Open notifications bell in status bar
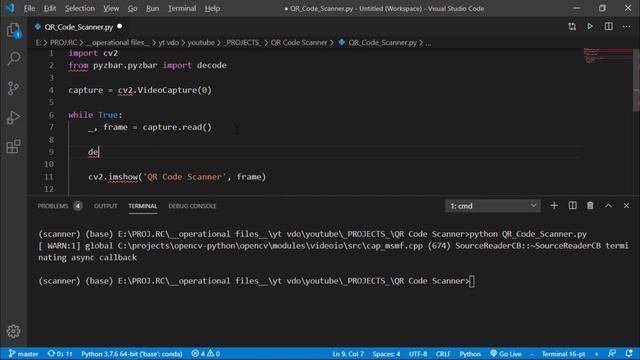This screenshot has width=640, height=360. 629,353
